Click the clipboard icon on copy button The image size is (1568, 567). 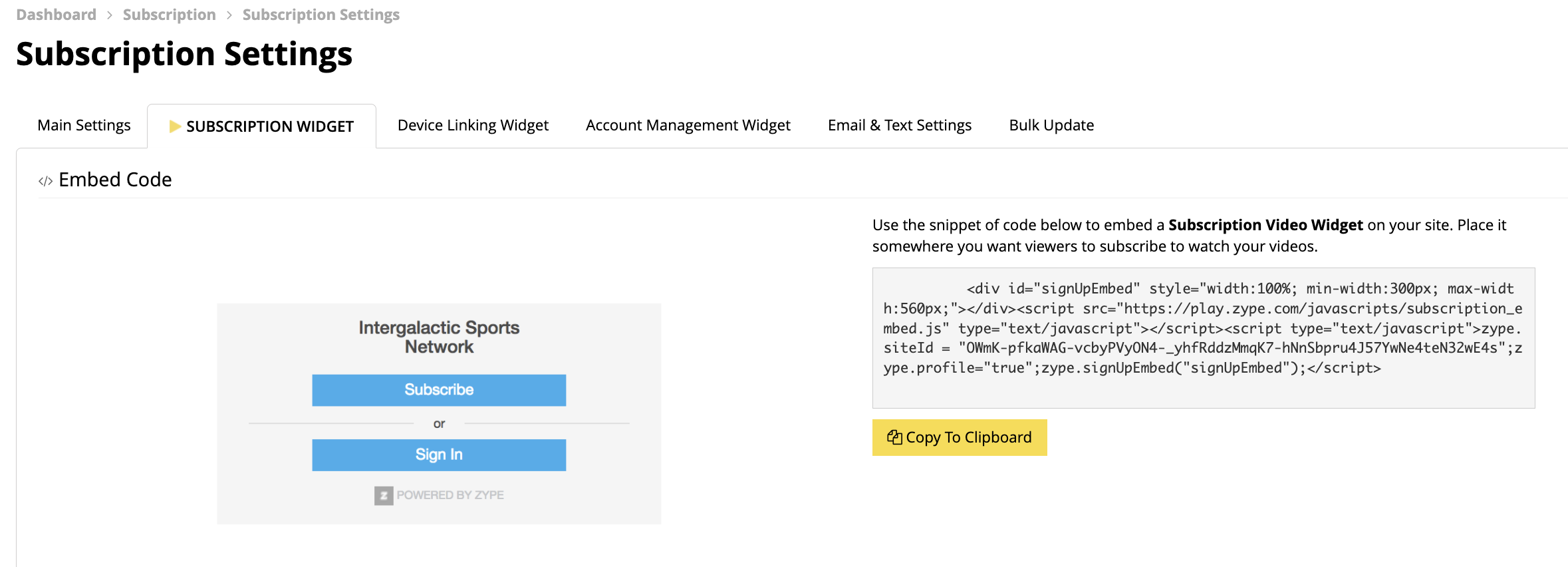894,437
